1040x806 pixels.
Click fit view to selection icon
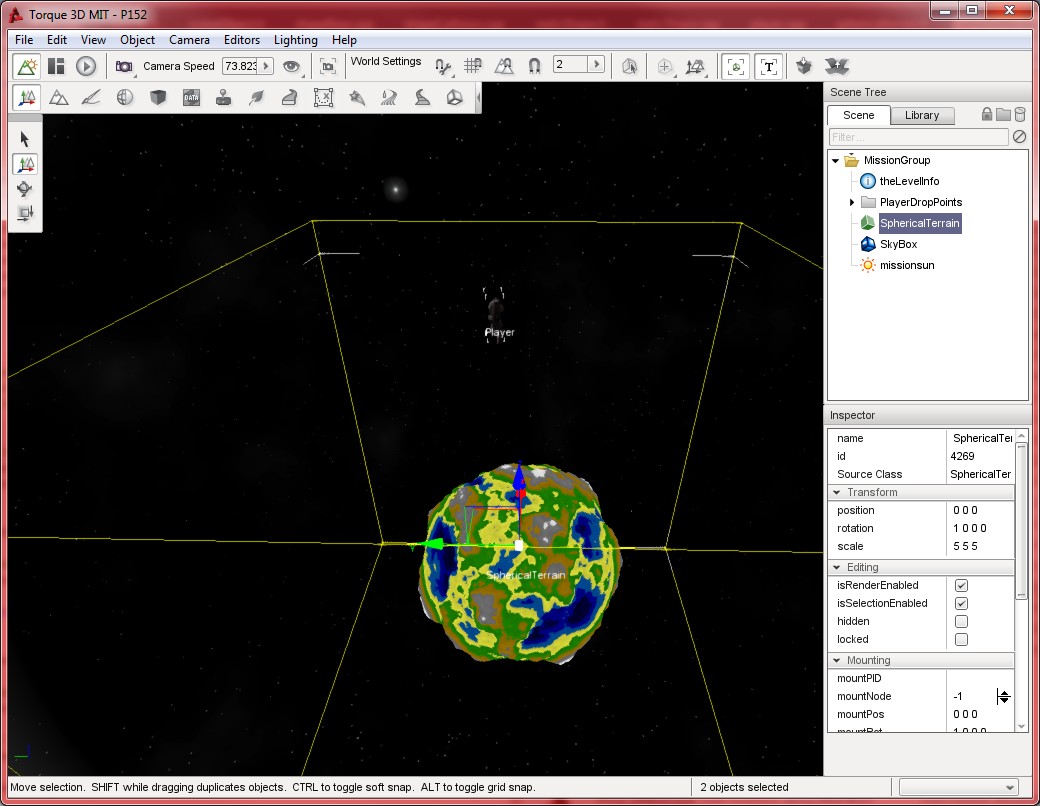click(328, 66)
